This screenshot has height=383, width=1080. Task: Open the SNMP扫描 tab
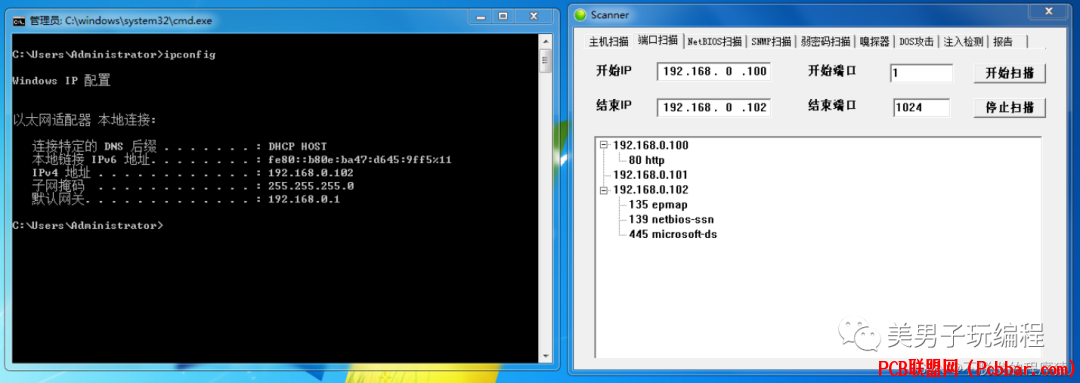[771, 42]
